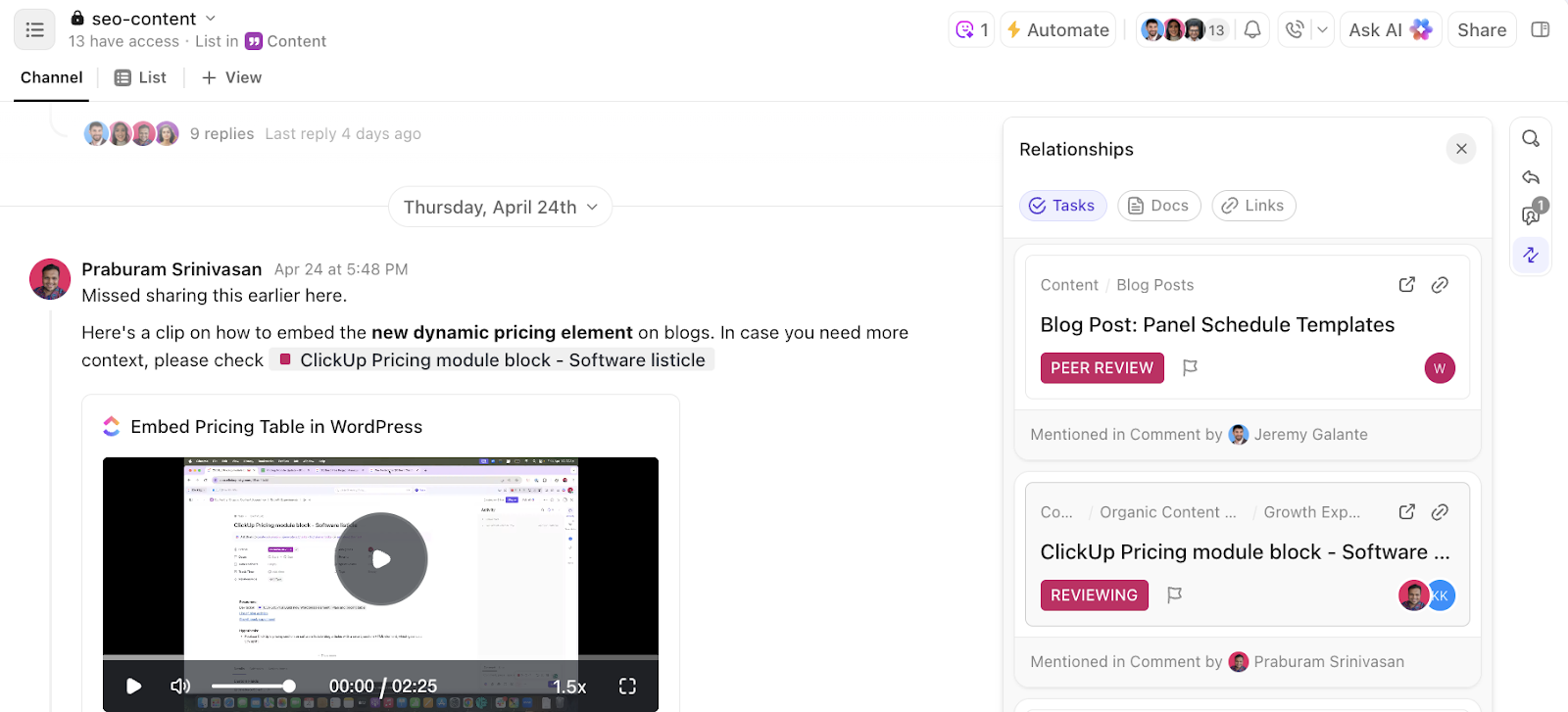Open the 9 replies thread
This screenshot has height=712, width=1568.
[x=221, y=134]
